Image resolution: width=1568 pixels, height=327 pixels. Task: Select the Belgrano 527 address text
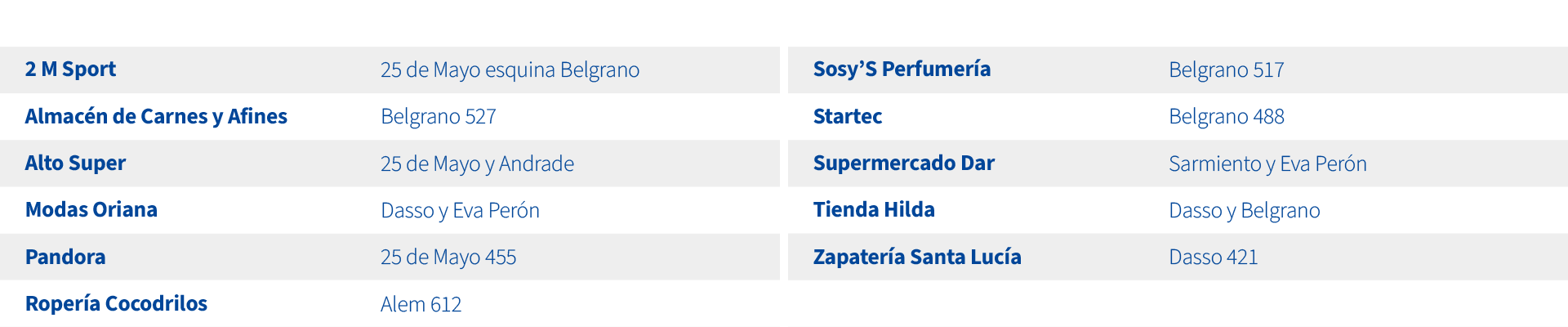(439, 117)
